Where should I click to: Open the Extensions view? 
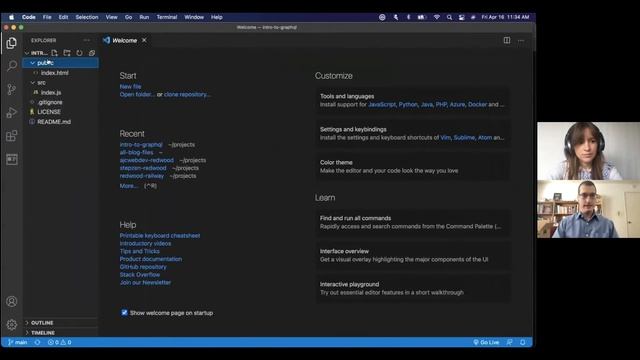pos(11,136)
